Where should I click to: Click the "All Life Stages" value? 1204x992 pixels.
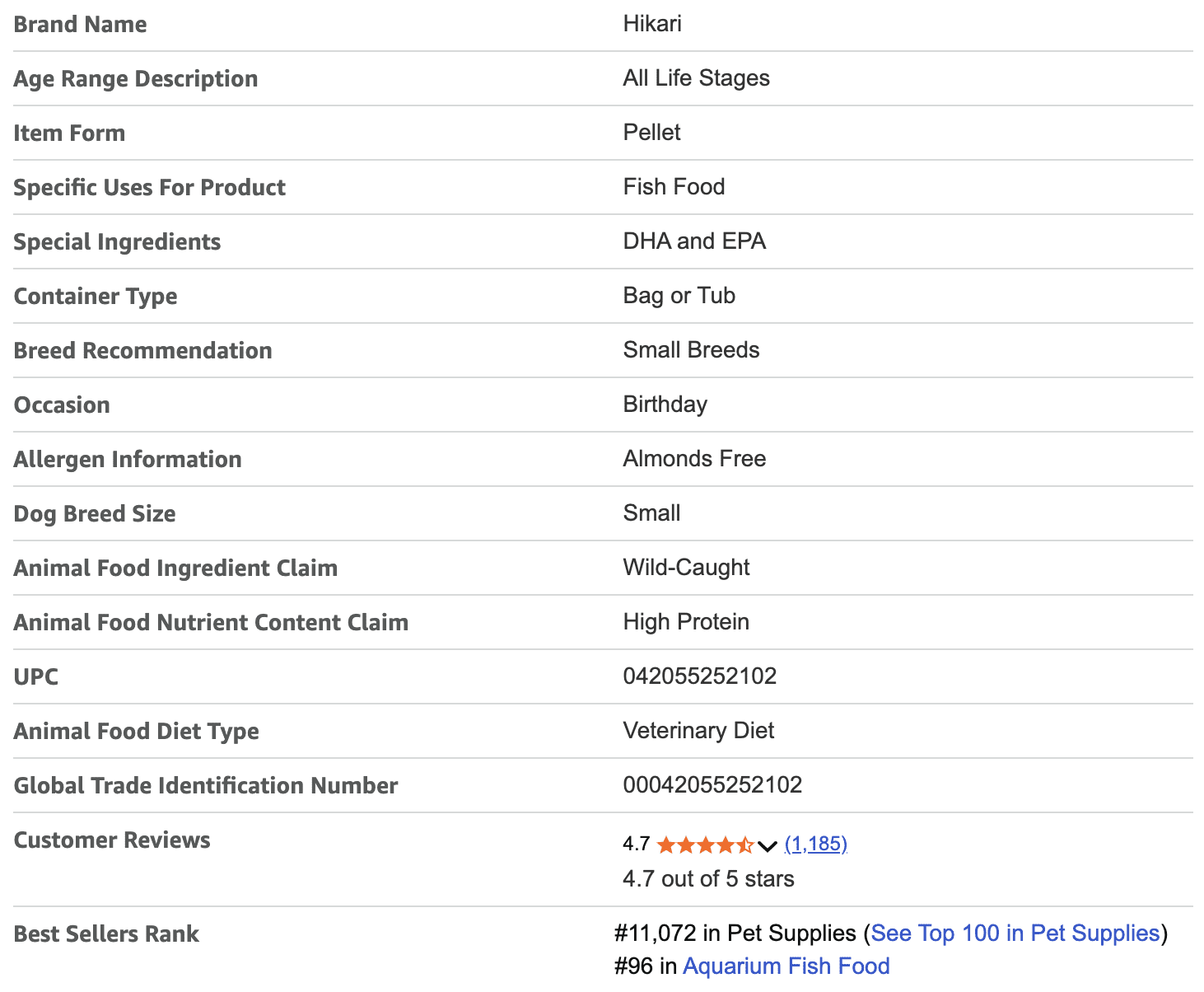[696, 78]
